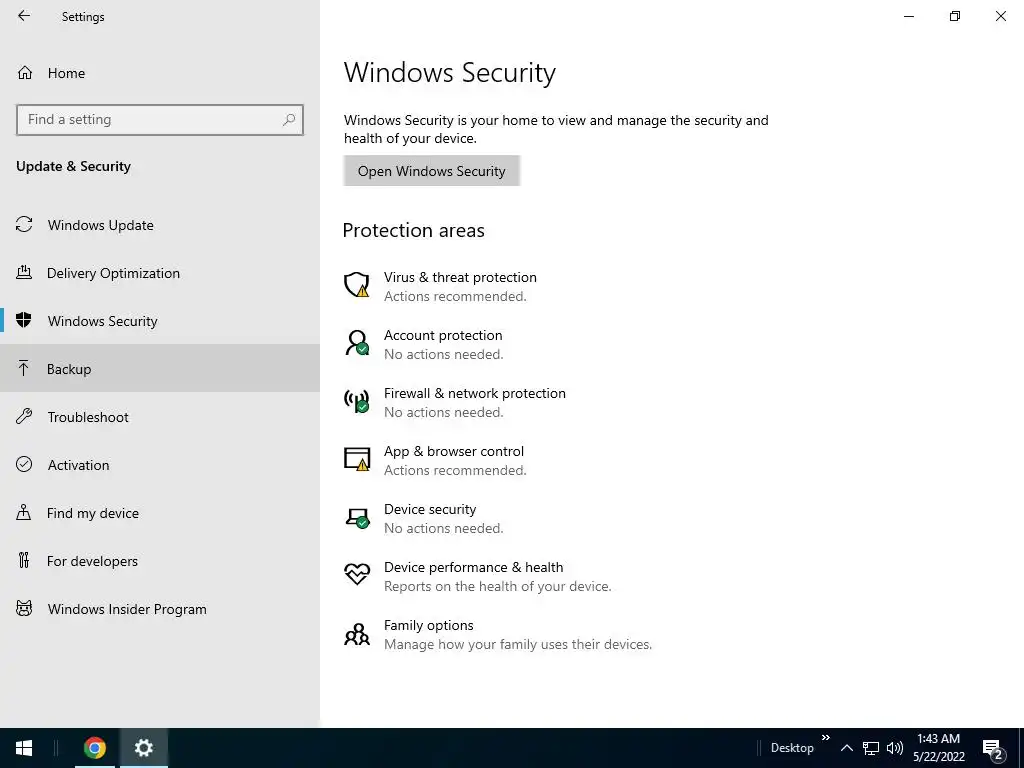Select the Activation section
This screenshot has width=1024, height=768.
point(160,464)
